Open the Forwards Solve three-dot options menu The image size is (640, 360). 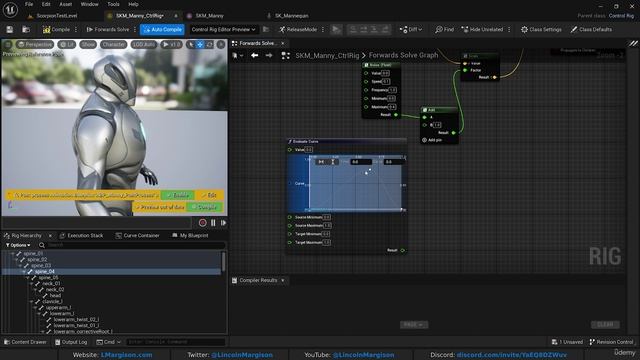[x=135, y=29]
